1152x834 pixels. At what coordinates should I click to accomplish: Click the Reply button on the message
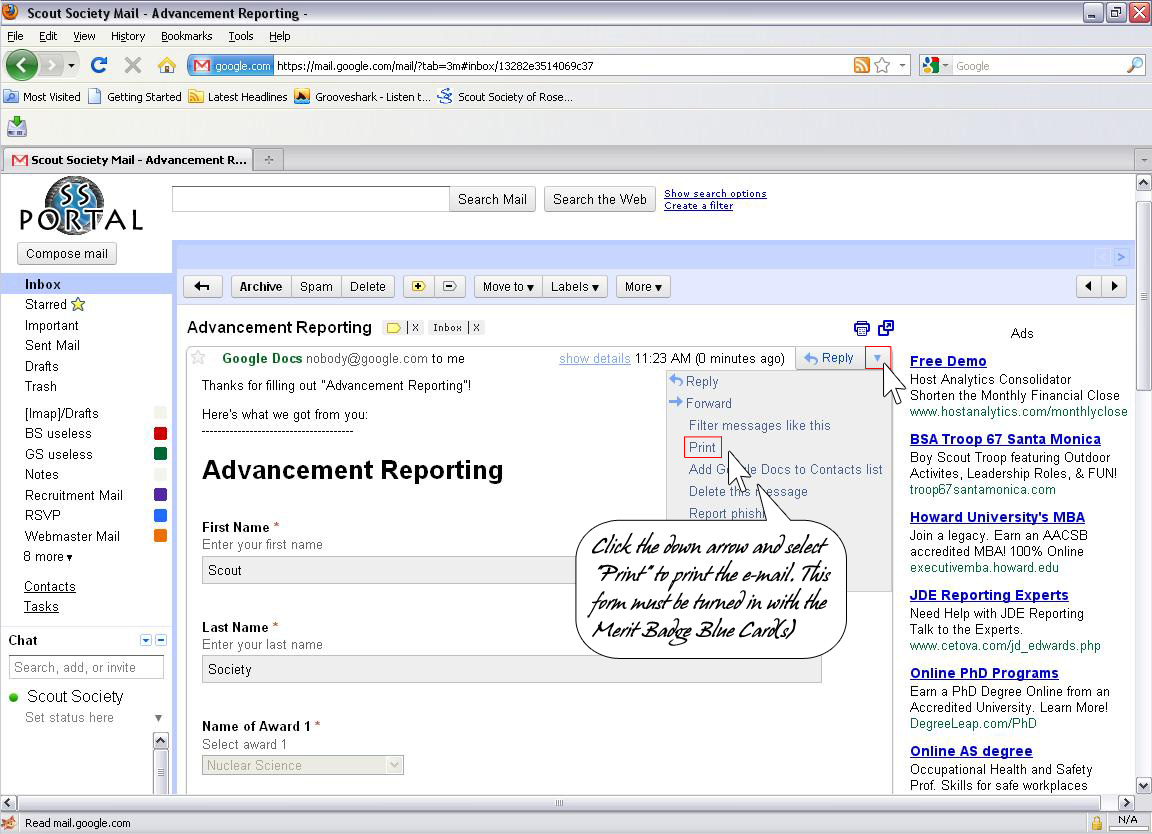click(x=830, y=358)
